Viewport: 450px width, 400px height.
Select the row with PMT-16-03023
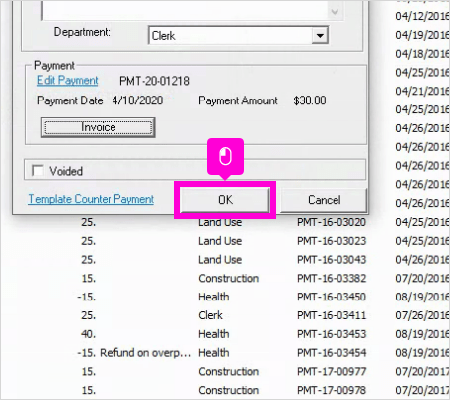point(263,241)
